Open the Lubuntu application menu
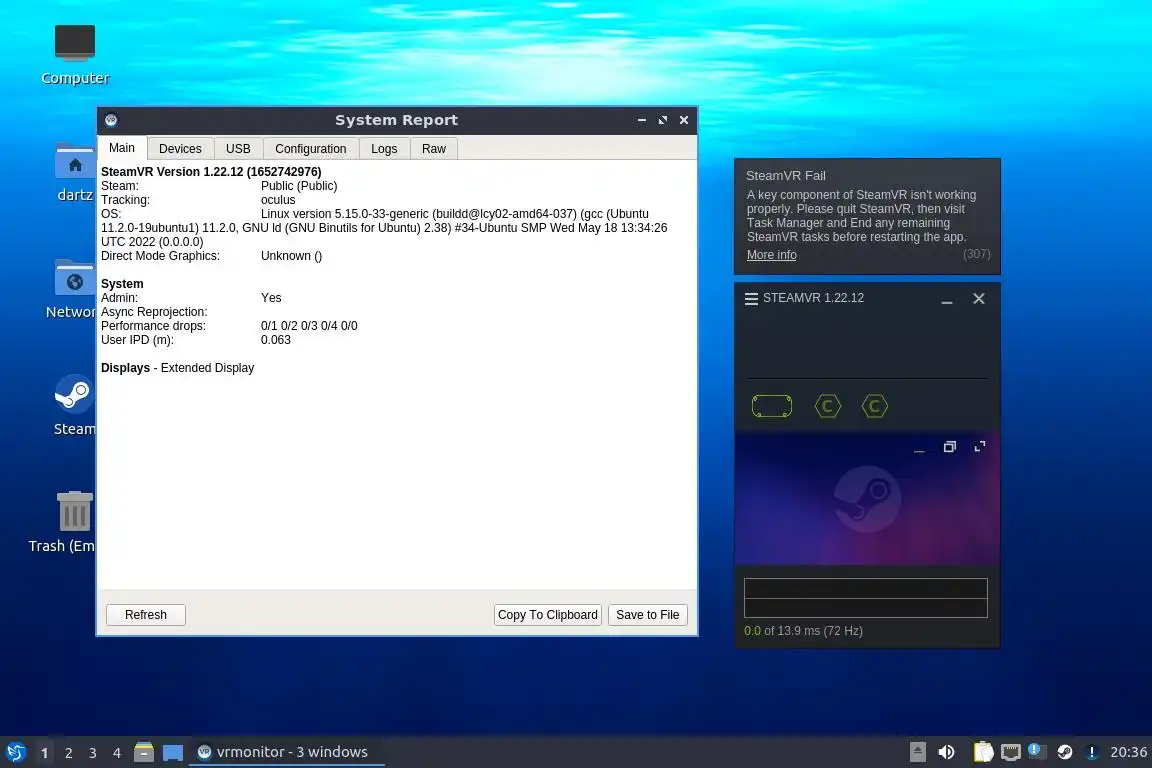Viewport: 1152px width, 768px height. (16, 752)
